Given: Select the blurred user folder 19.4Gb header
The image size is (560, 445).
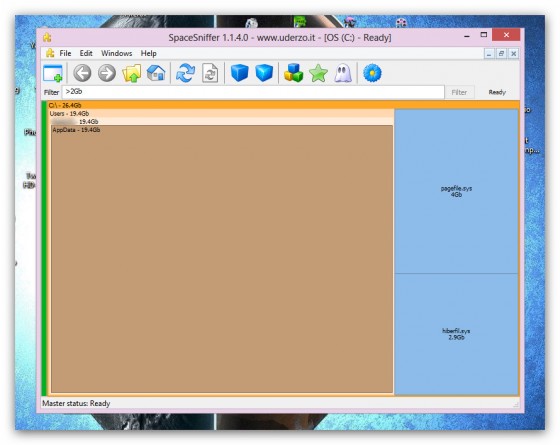Looking at the screenshot, I should 222,121.
